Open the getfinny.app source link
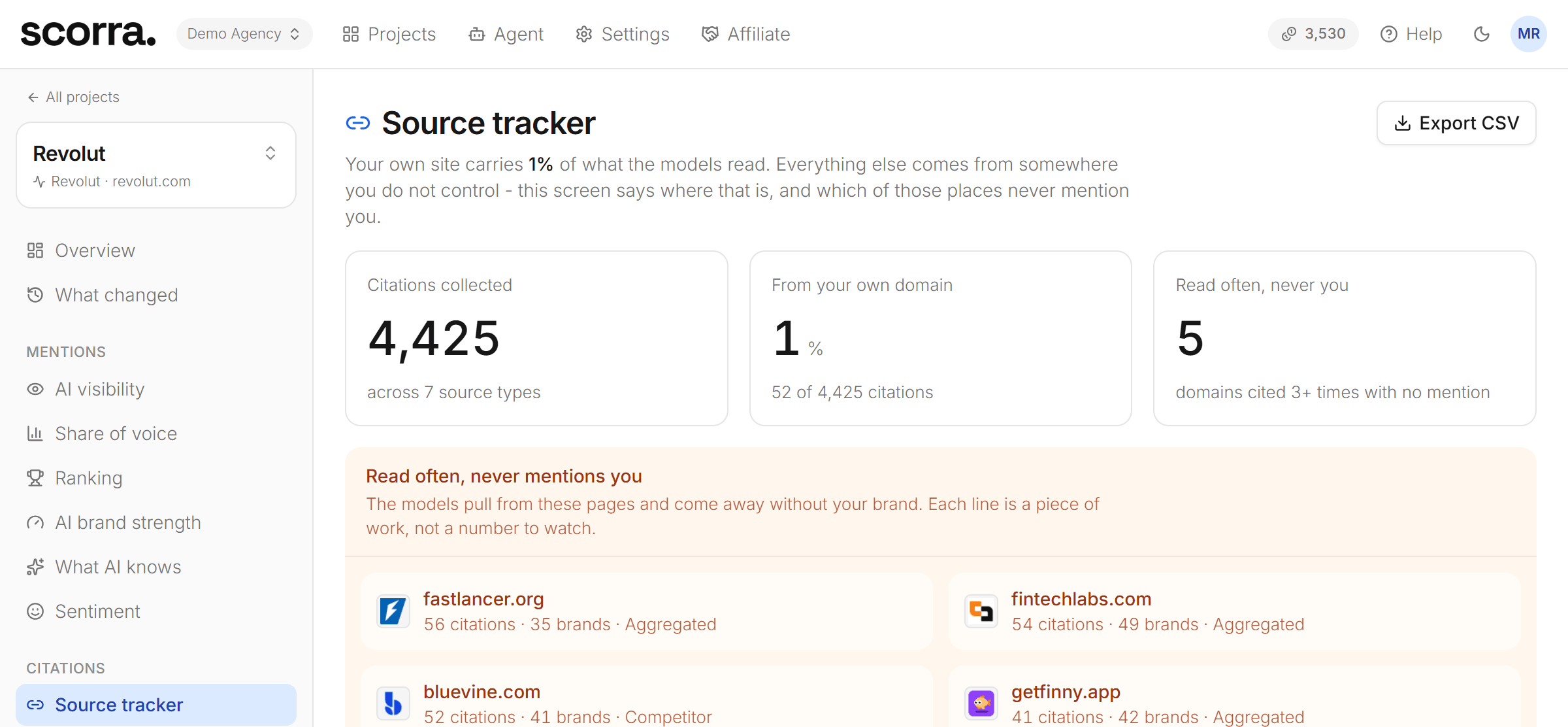Screen dimensions: 1568x727 click(1066, 692)
